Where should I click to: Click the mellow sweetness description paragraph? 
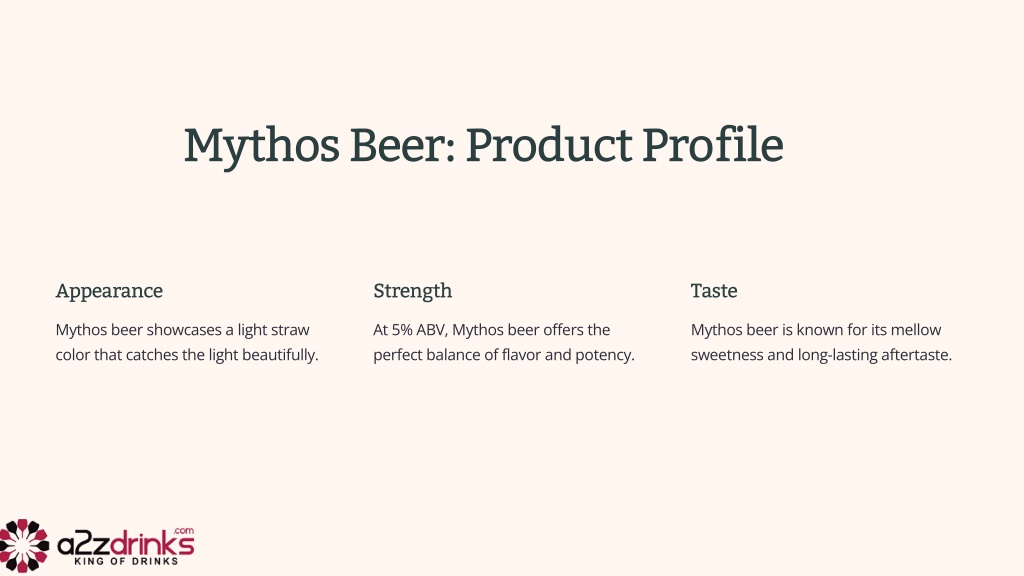coord(821,342)
